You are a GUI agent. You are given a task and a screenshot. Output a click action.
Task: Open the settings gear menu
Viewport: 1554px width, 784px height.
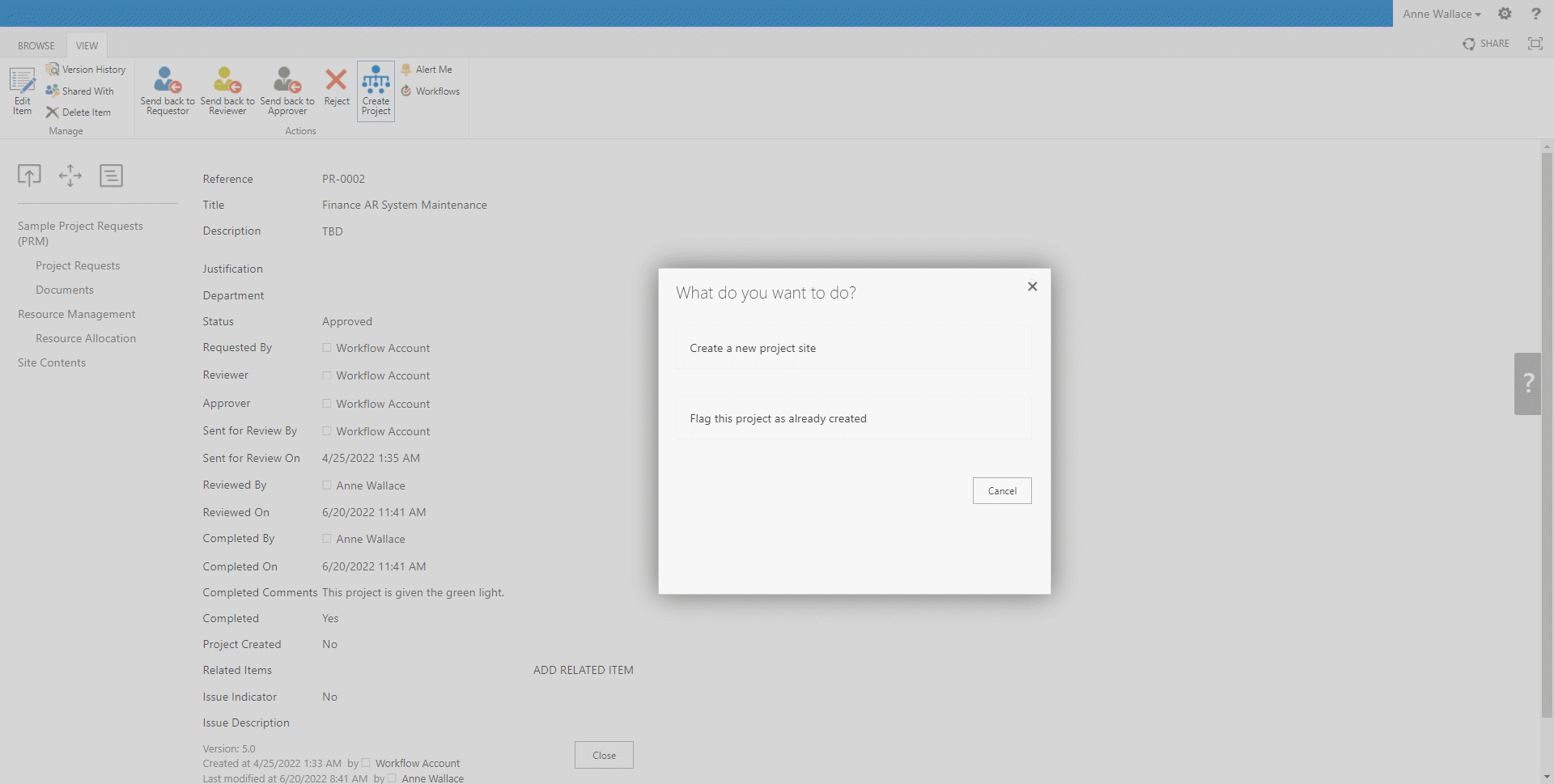[x=1505, y=14]
